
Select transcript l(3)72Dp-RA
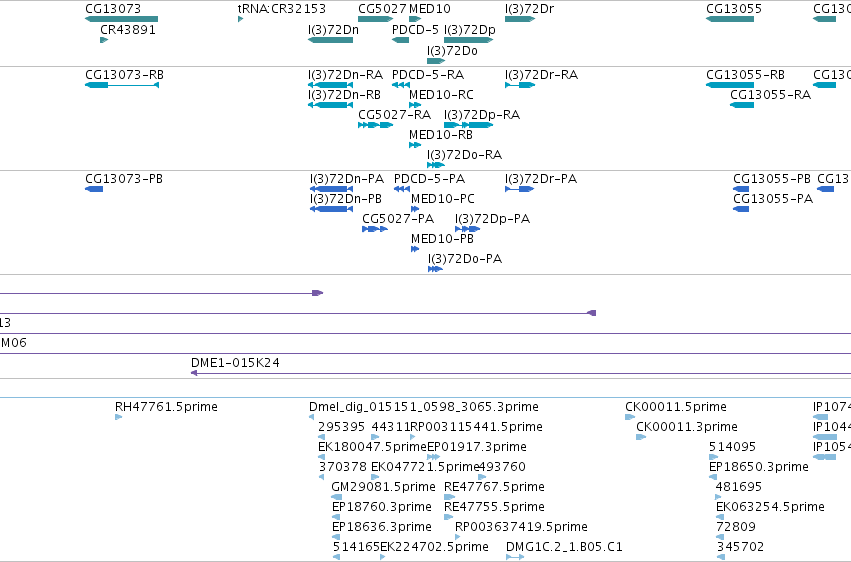(468, 125)
